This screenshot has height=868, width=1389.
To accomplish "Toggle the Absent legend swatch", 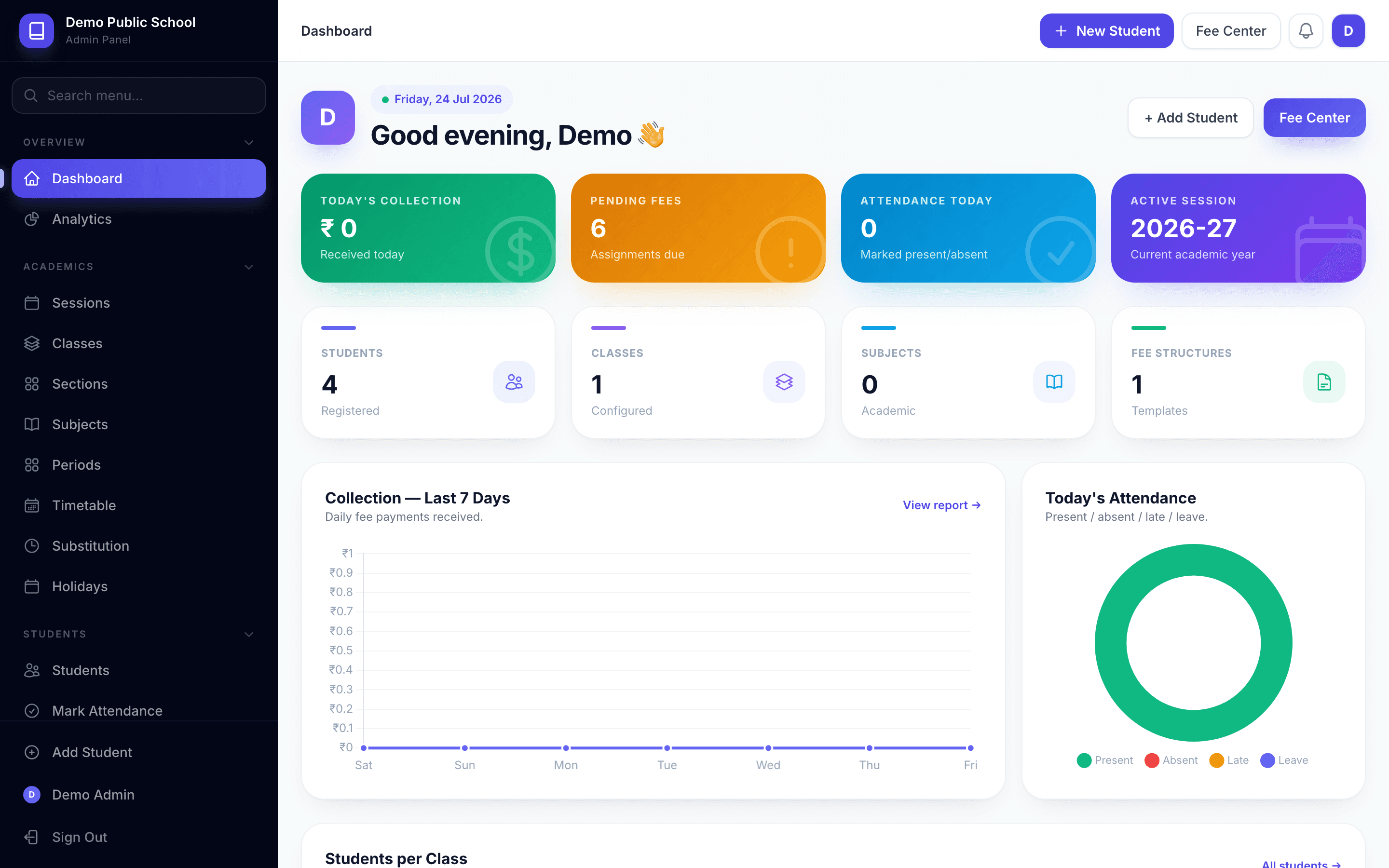I will (x=1151, y=760).
